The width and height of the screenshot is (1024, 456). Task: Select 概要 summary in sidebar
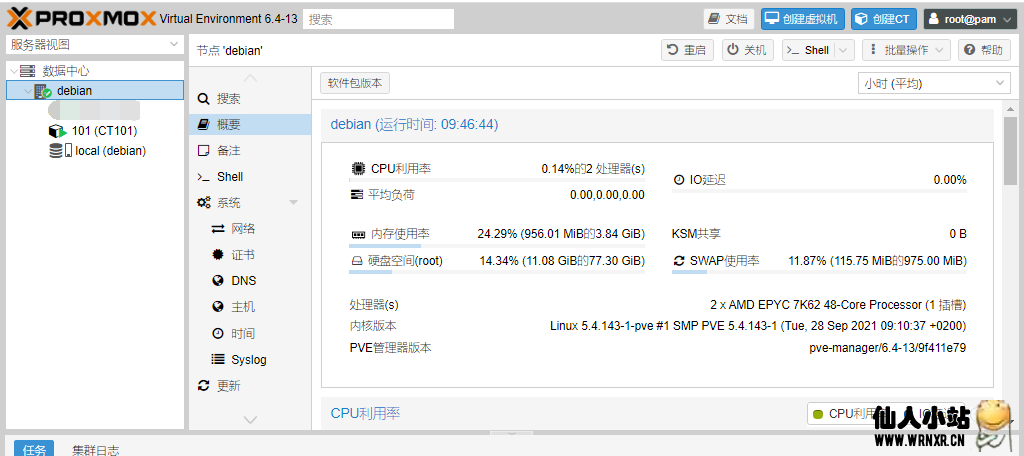250,124
